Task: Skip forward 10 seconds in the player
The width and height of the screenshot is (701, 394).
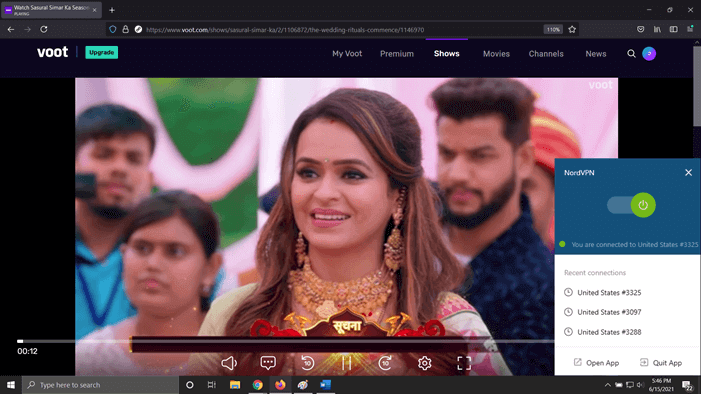Action: coord(385,363)
